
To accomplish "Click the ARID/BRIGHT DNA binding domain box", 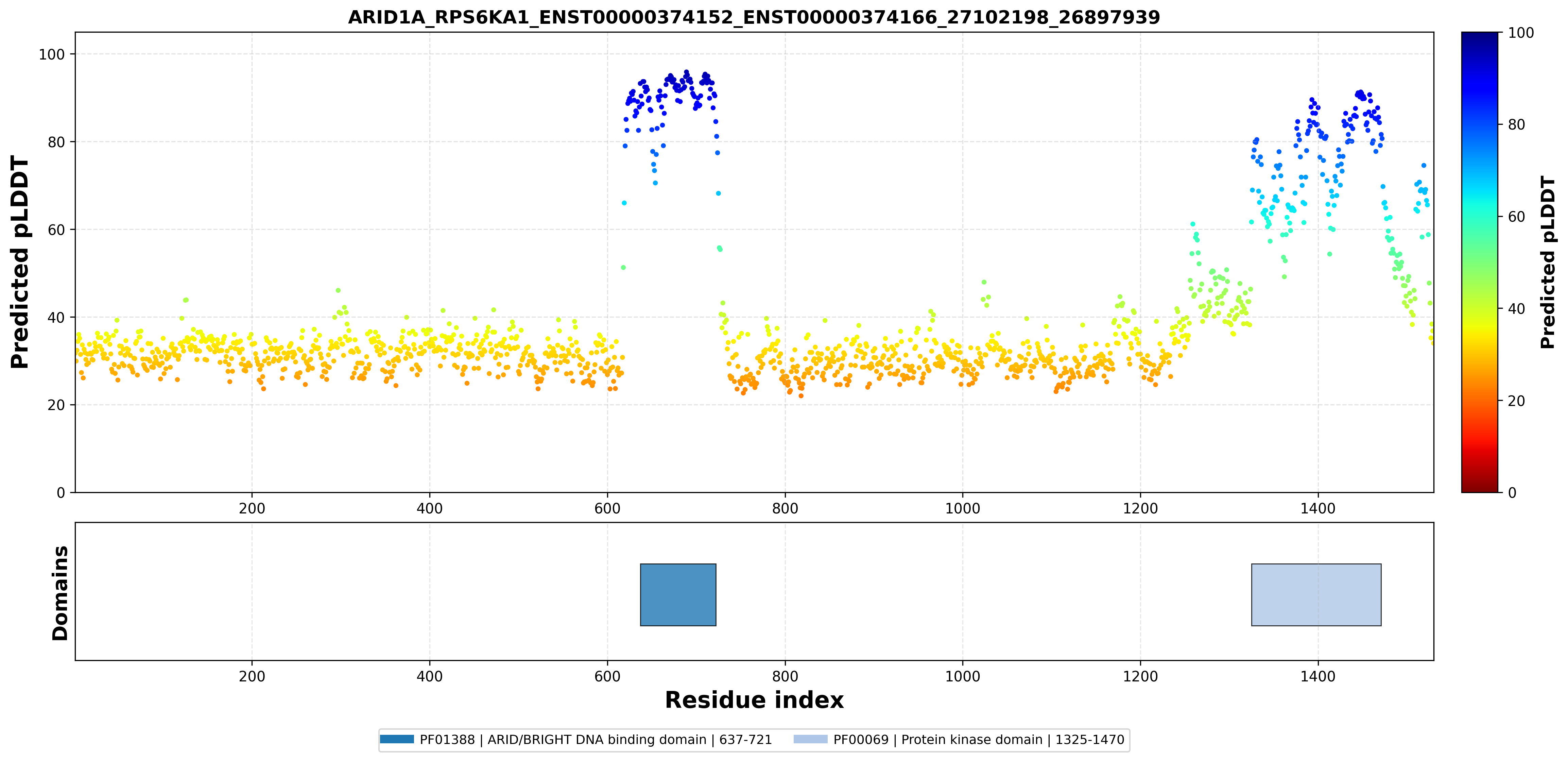I will coord(678,594).
